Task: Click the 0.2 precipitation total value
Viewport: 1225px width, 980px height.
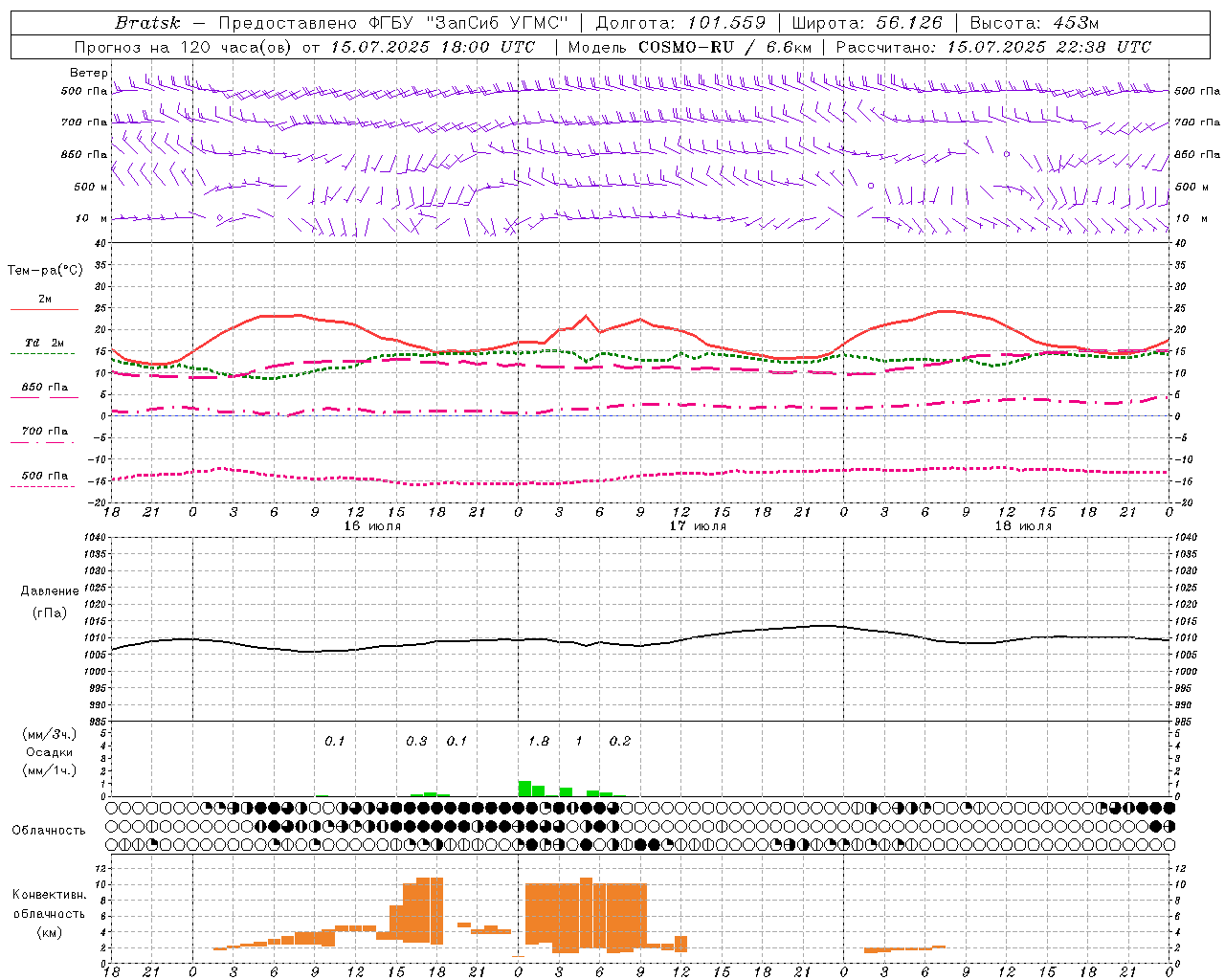Action: coord(620,741)
